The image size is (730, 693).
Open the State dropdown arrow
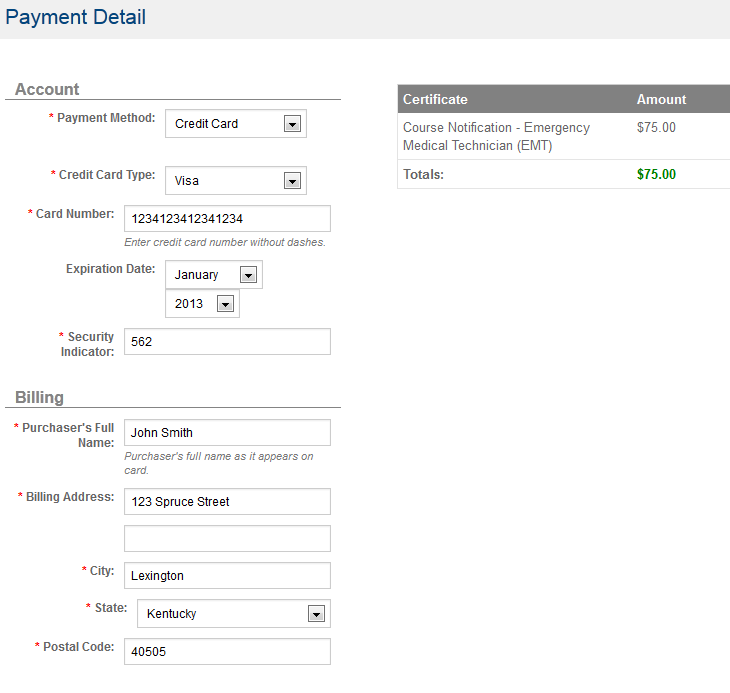pyautogui.click(x=316, y=614)
